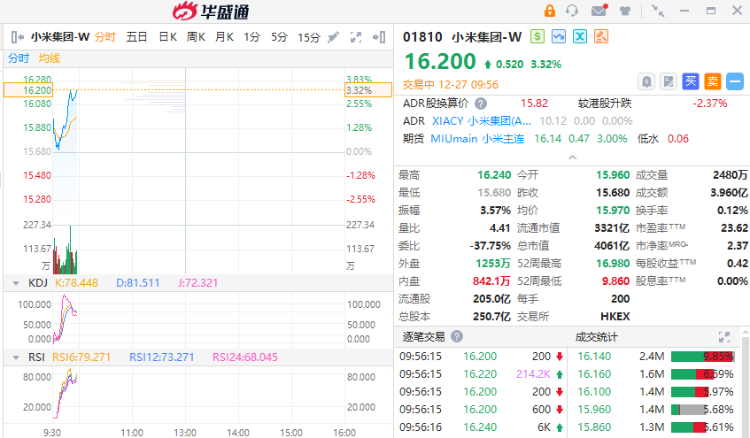Click the 9.85% volume distribution bar
750x438 pixels.
702,355
